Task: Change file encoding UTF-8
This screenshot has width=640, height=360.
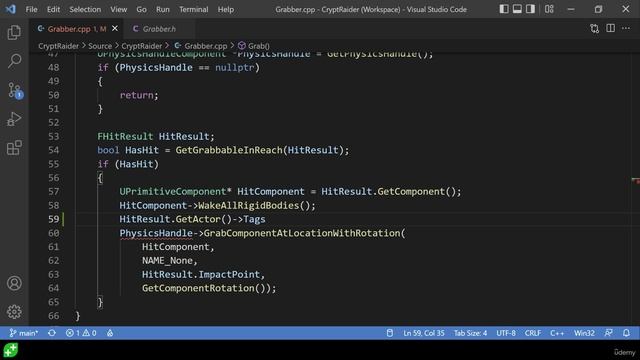Action: point(506,333)
